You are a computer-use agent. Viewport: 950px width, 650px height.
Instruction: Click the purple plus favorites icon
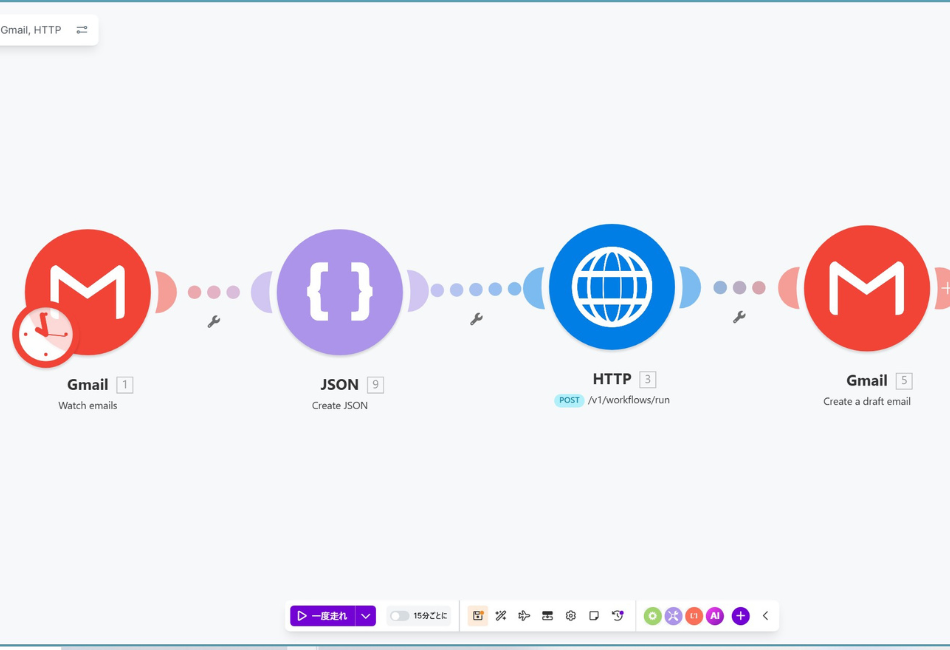pyautogui.click(x=740, y=616)
